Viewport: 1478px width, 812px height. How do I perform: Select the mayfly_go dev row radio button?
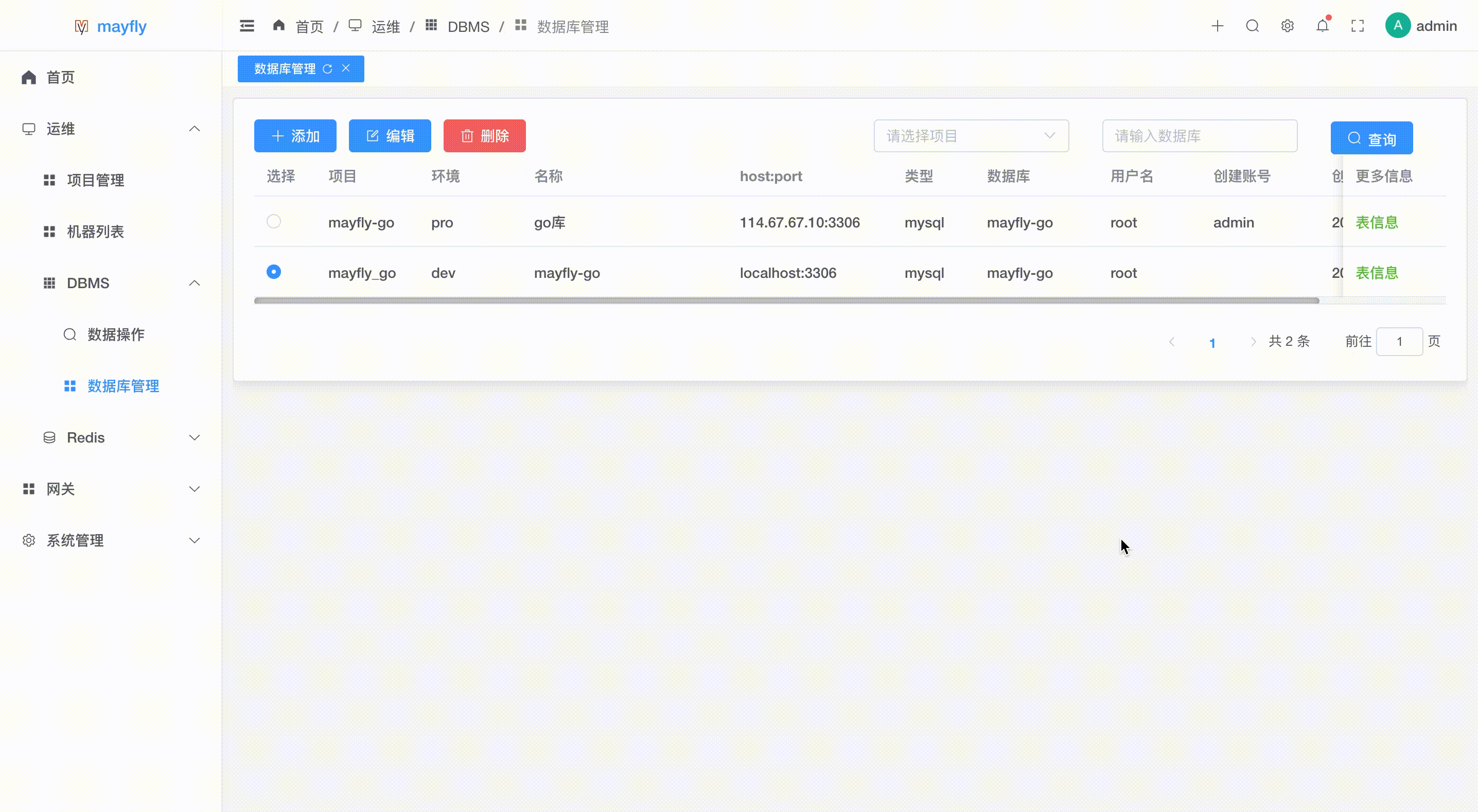pos(274,272)
